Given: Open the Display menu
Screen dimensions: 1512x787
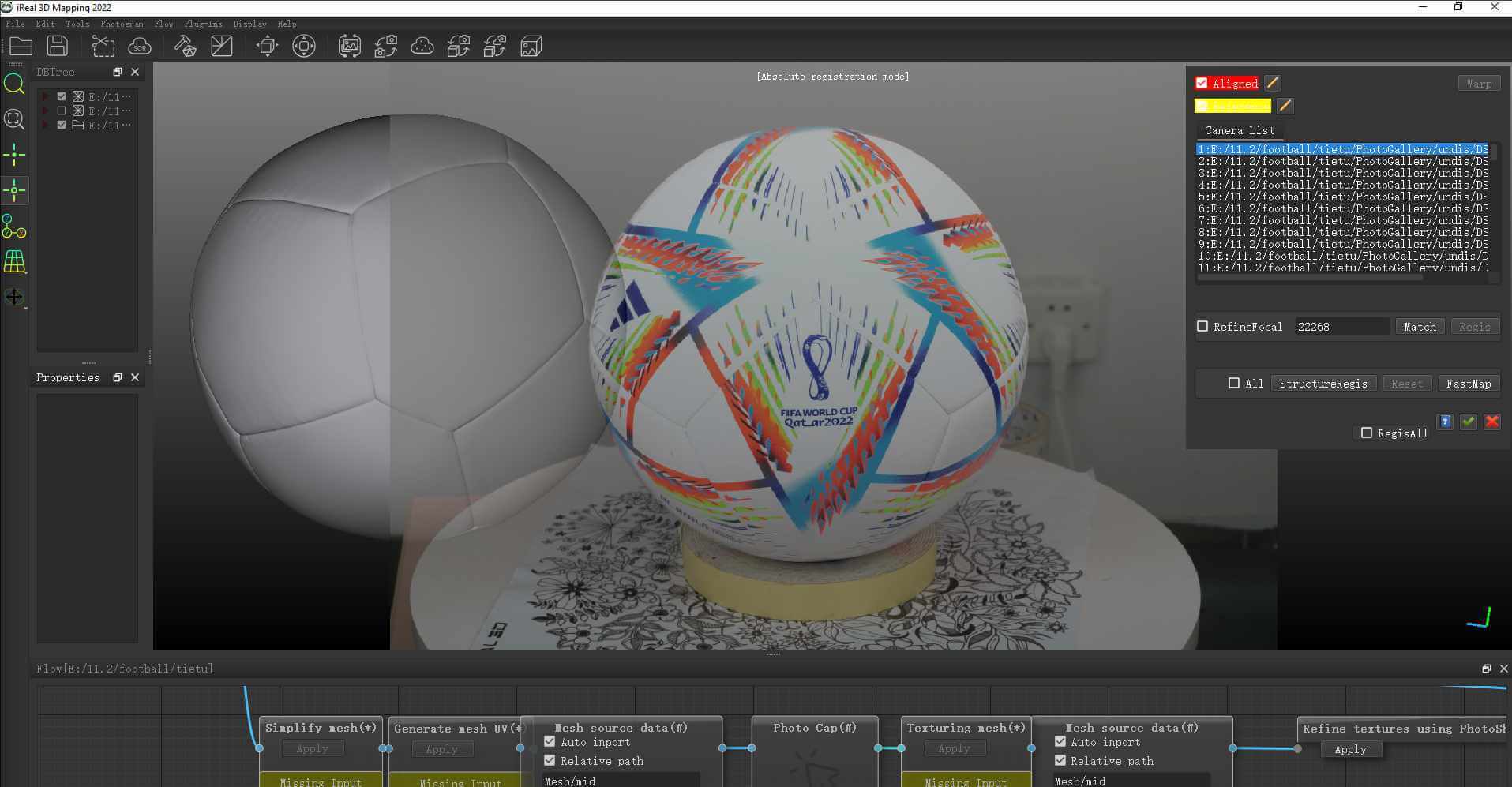Looking at the screenshot, I should [249, 24].
